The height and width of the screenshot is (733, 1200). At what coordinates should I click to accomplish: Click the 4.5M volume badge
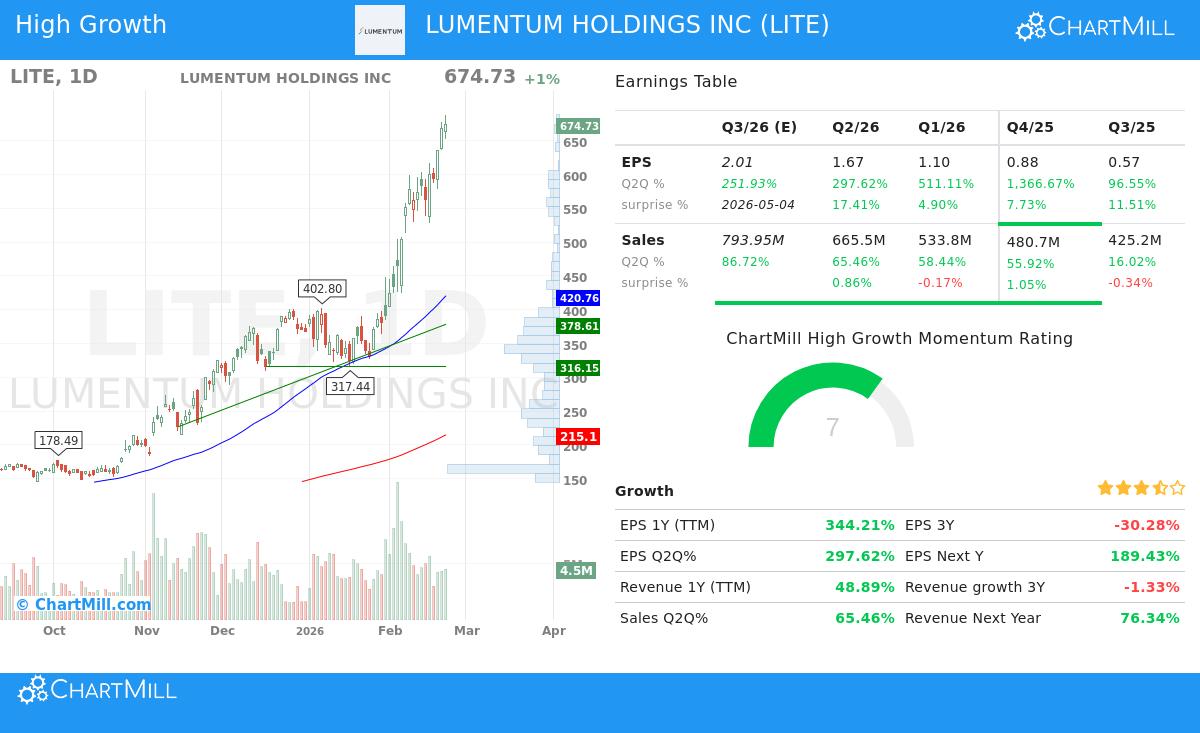pos(576,572)
